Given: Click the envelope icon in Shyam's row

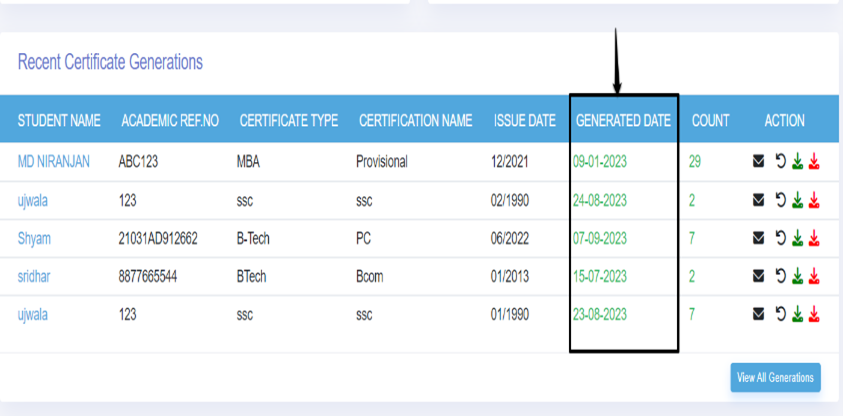Looking at the screenshot, I should (759, 238).
